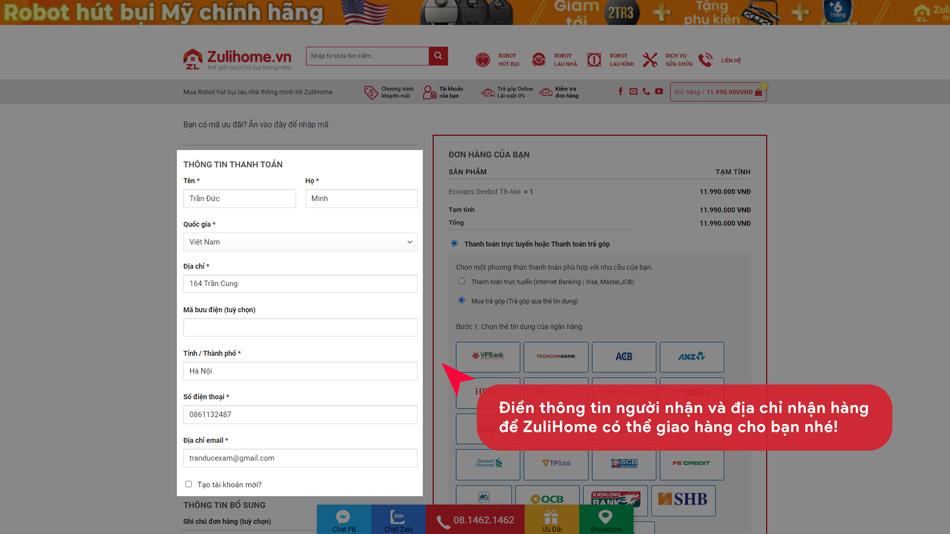
Task: Expand the Quốc gia country dropdown
Action: pos(300,242)
